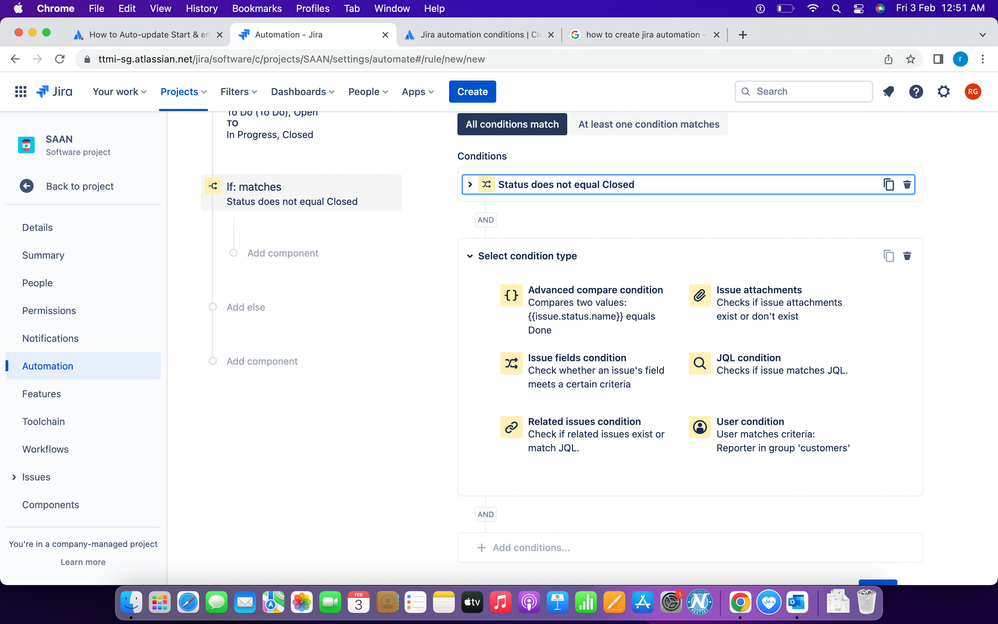Screen dimensions: 998x624
Task: Switch to How to Auto-update Start tab
Action: tap(148, 35)
